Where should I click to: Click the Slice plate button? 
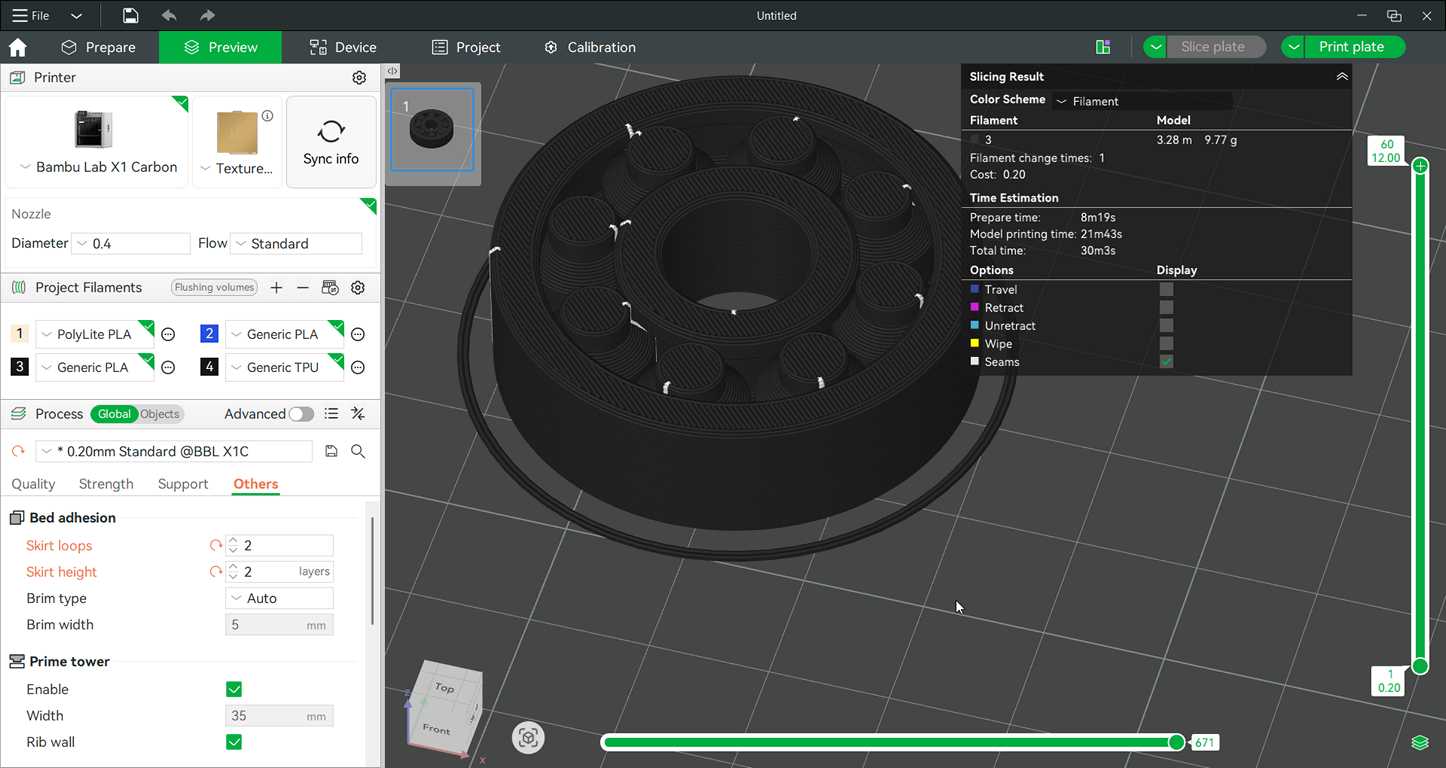1217,47
